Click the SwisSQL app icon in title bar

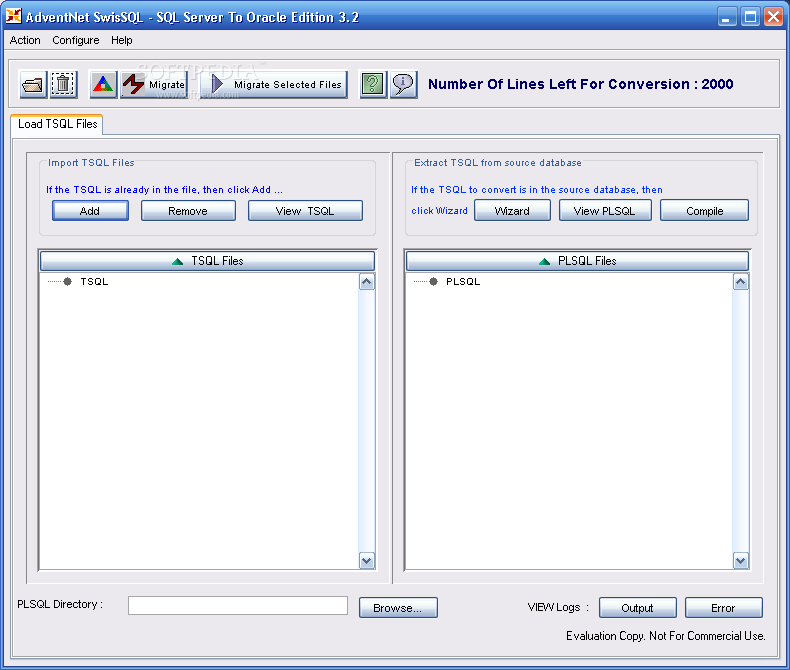13,16
